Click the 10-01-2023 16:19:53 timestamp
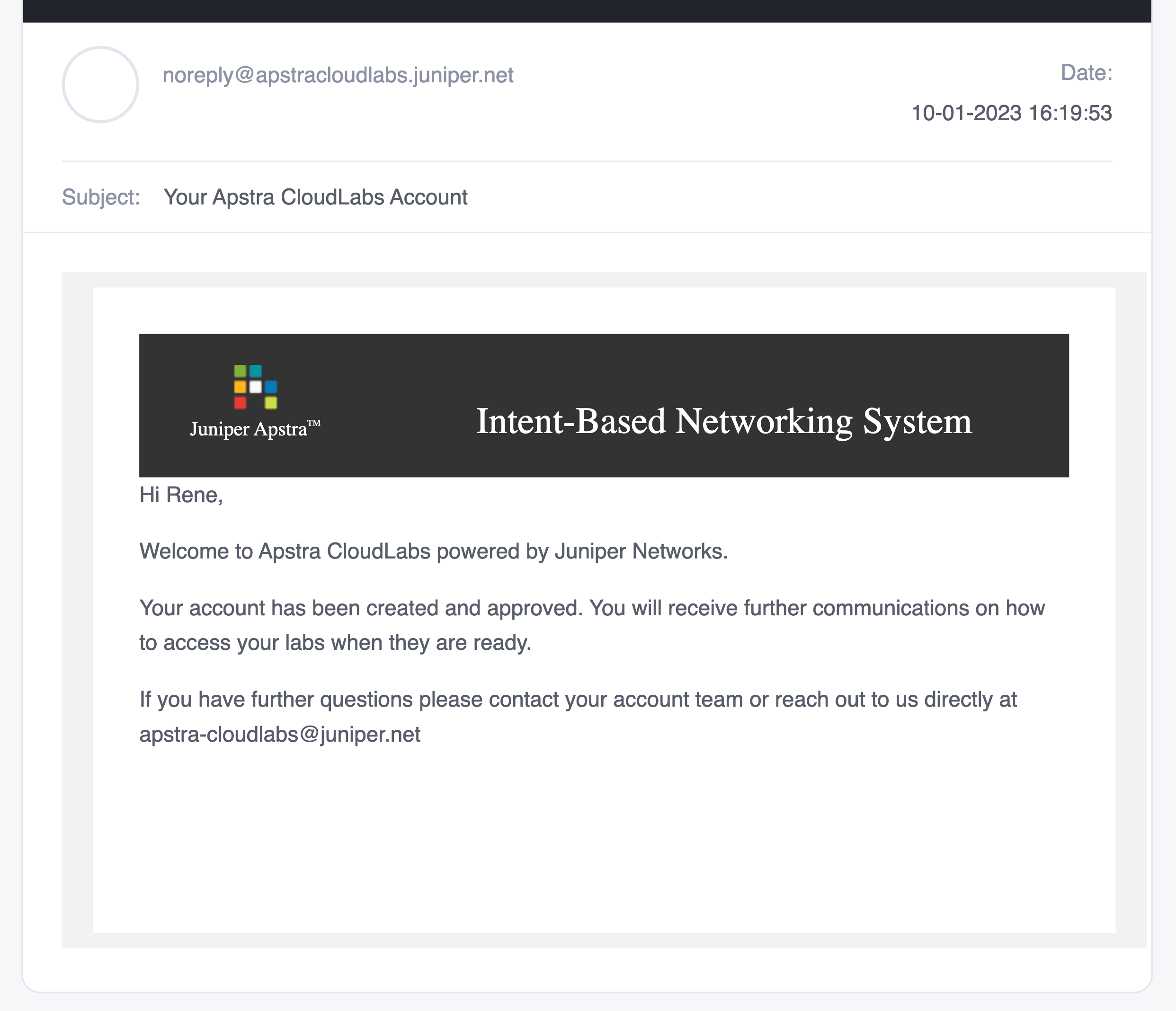The image size is (1176, 1011). [1011, 114]
